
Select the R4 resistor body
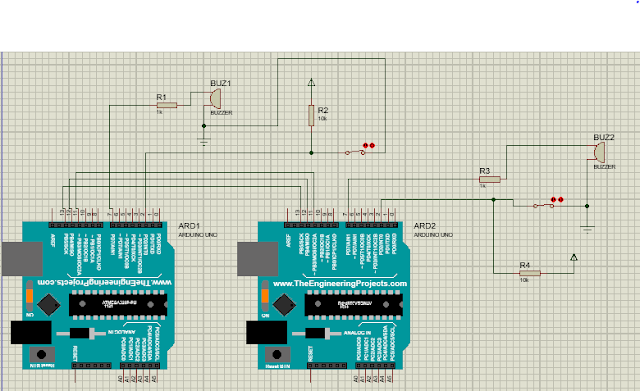pyautogui.click(x=530, y=273)
